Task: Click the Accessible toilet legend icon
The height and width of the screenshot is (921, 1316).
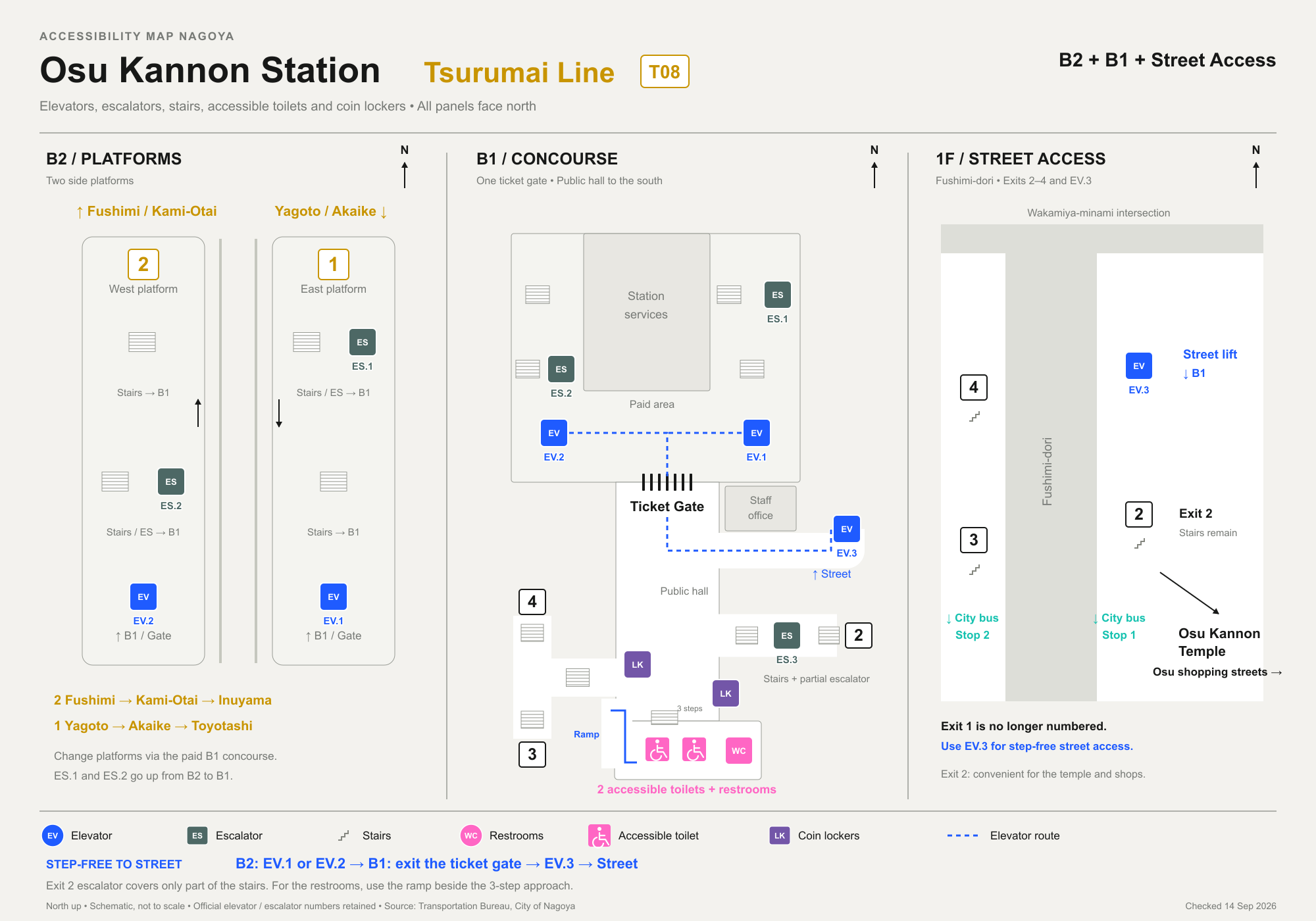Action: [599, 835]
